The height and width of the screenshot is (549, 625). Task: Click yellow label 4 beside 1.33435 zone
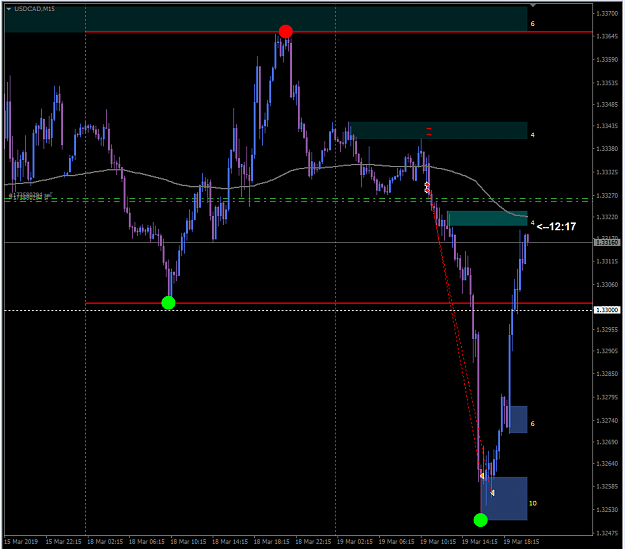click(x=533, y=135)
